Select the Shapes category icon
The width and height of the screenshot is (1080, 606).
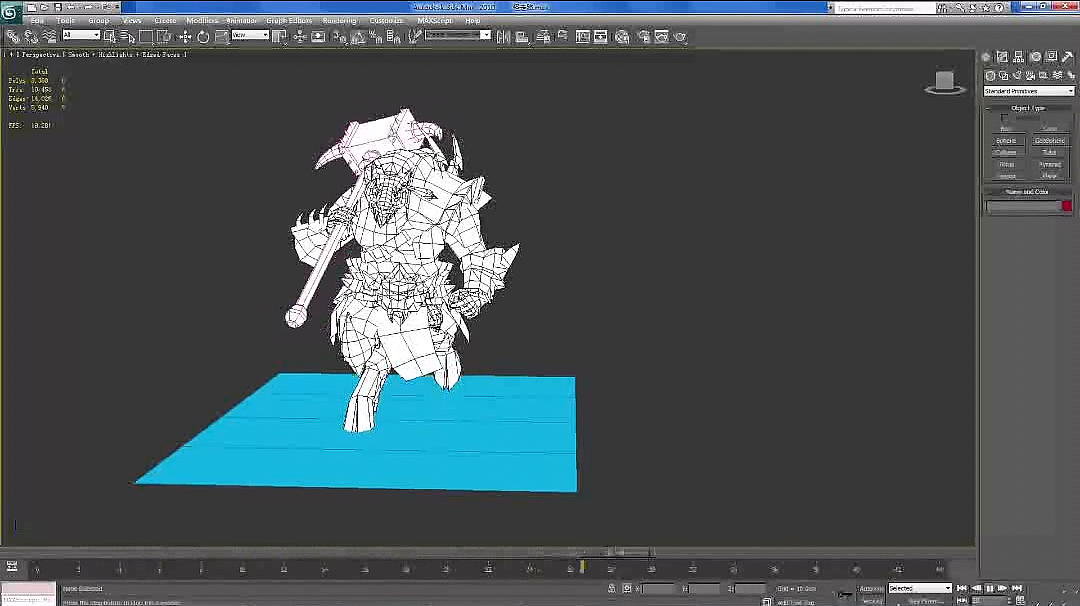1004,76
